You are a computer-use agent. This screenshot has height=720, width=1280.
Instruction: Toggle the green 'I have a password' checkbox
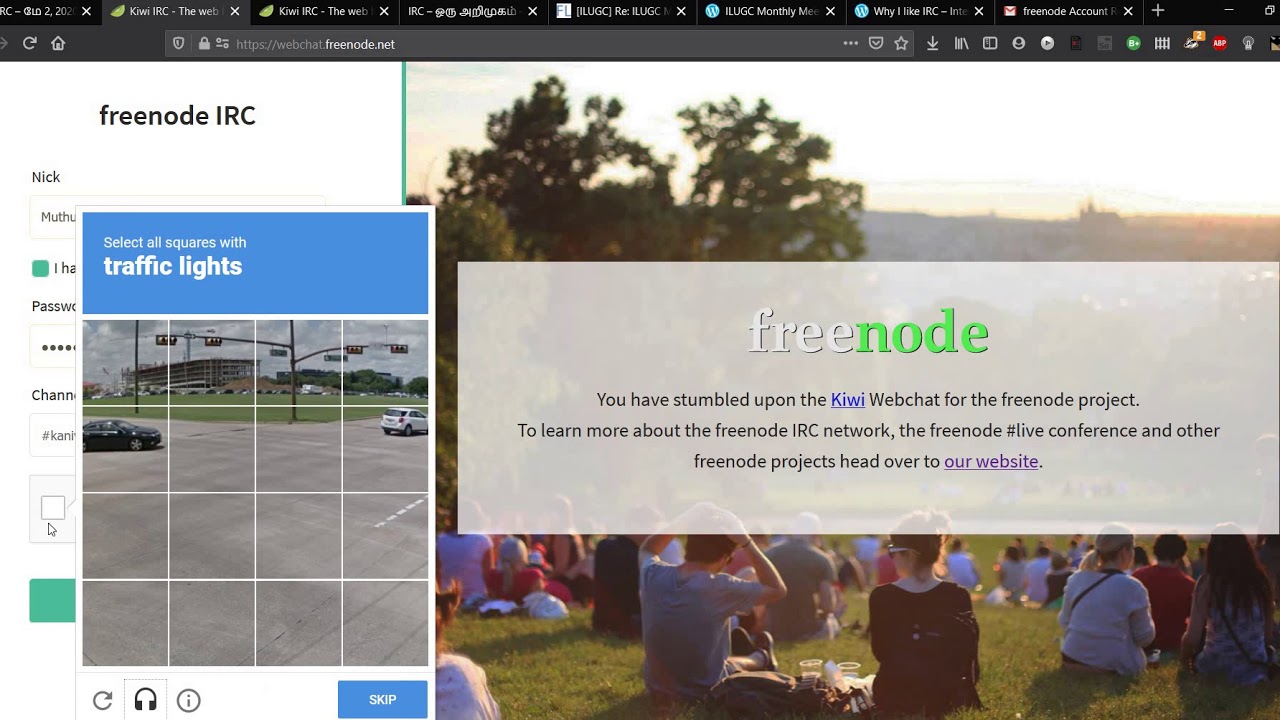pyautogui.click(x=40, y=268)
